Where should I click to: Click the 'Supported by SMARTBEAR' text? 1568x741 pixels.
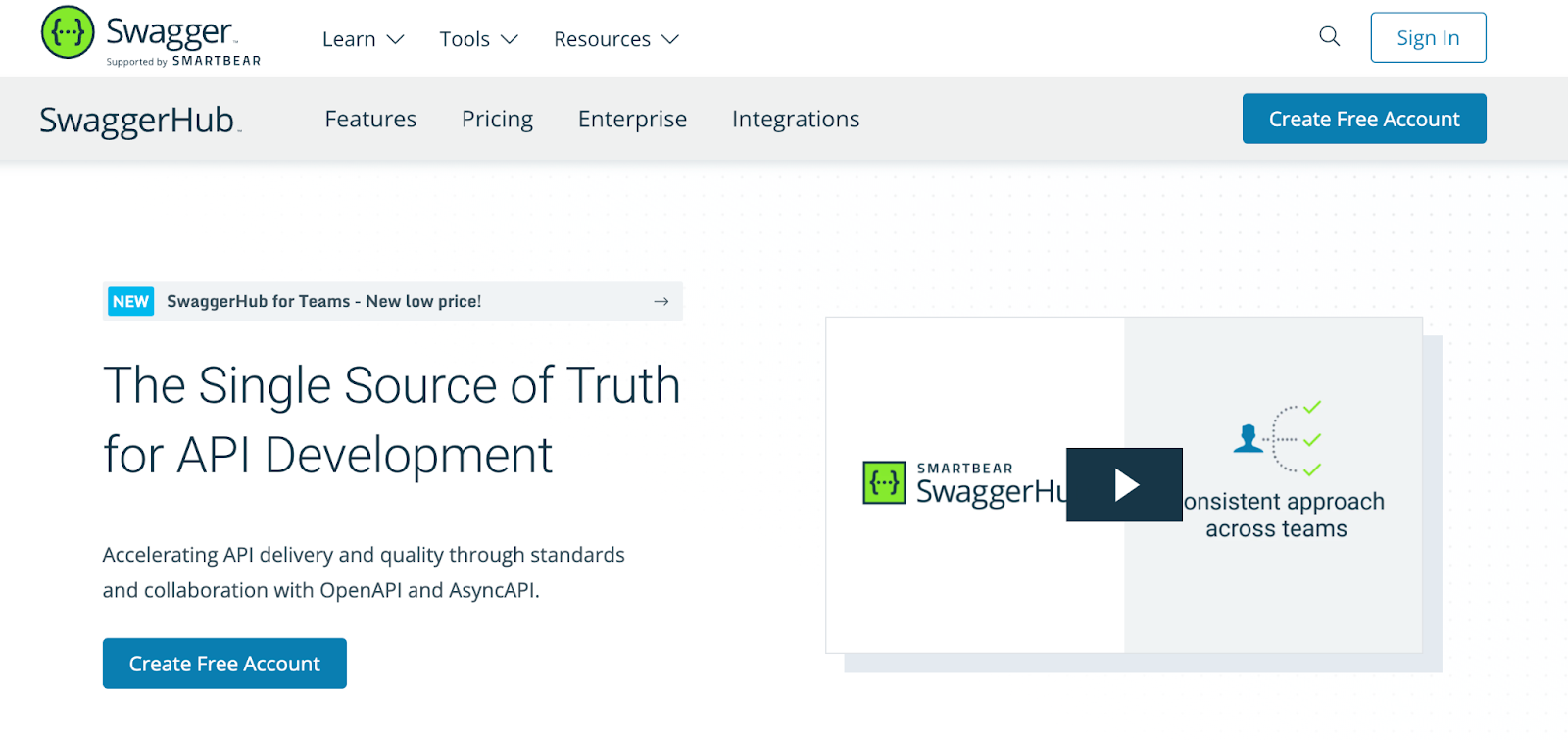click(x=183, y=61)
